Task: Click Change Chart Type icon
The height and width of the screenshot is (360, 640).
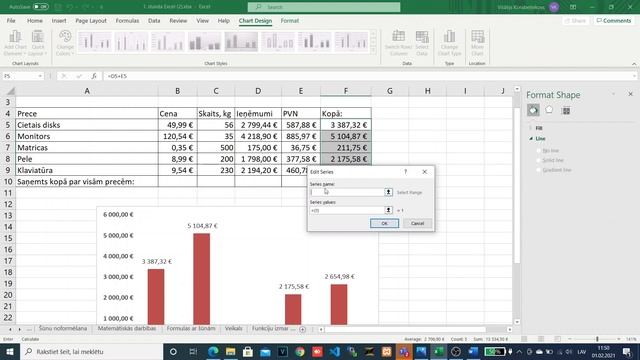Action: point(449,42)
